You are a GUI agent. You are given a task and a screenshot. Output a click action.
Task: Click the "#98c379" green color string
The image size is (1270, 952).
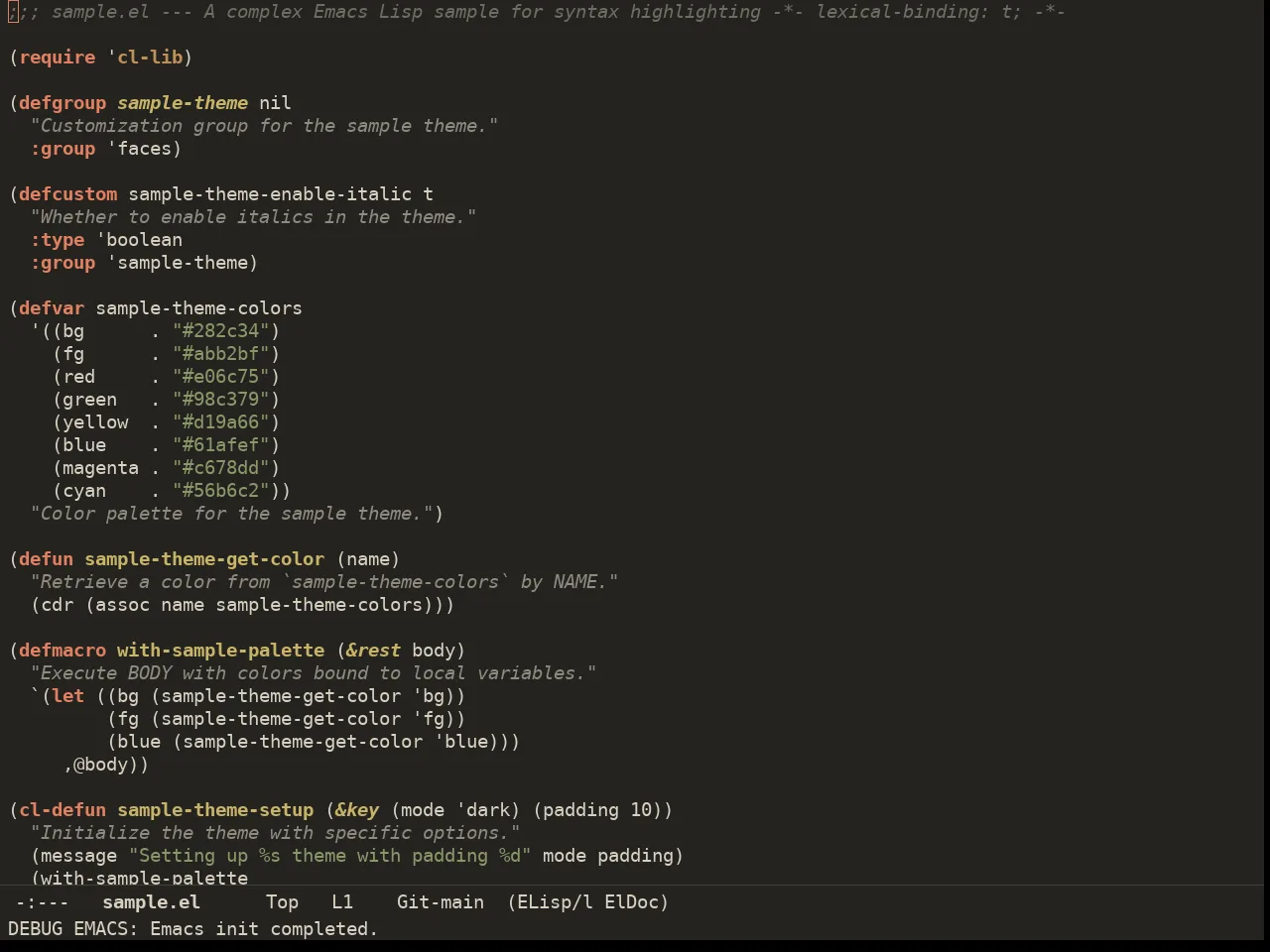[x=221, y=400]
